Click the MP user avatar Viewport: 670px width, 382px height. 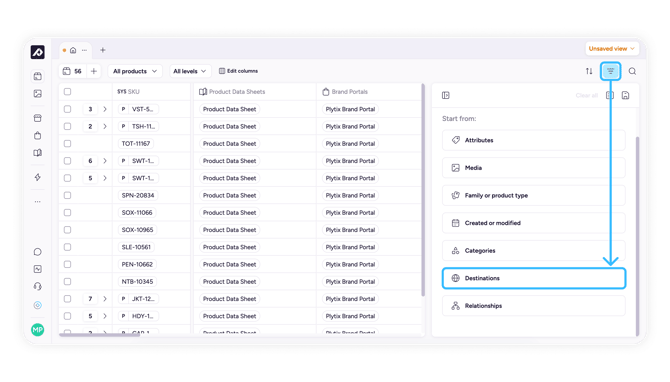pyautogui.click(x=38, y=329)
